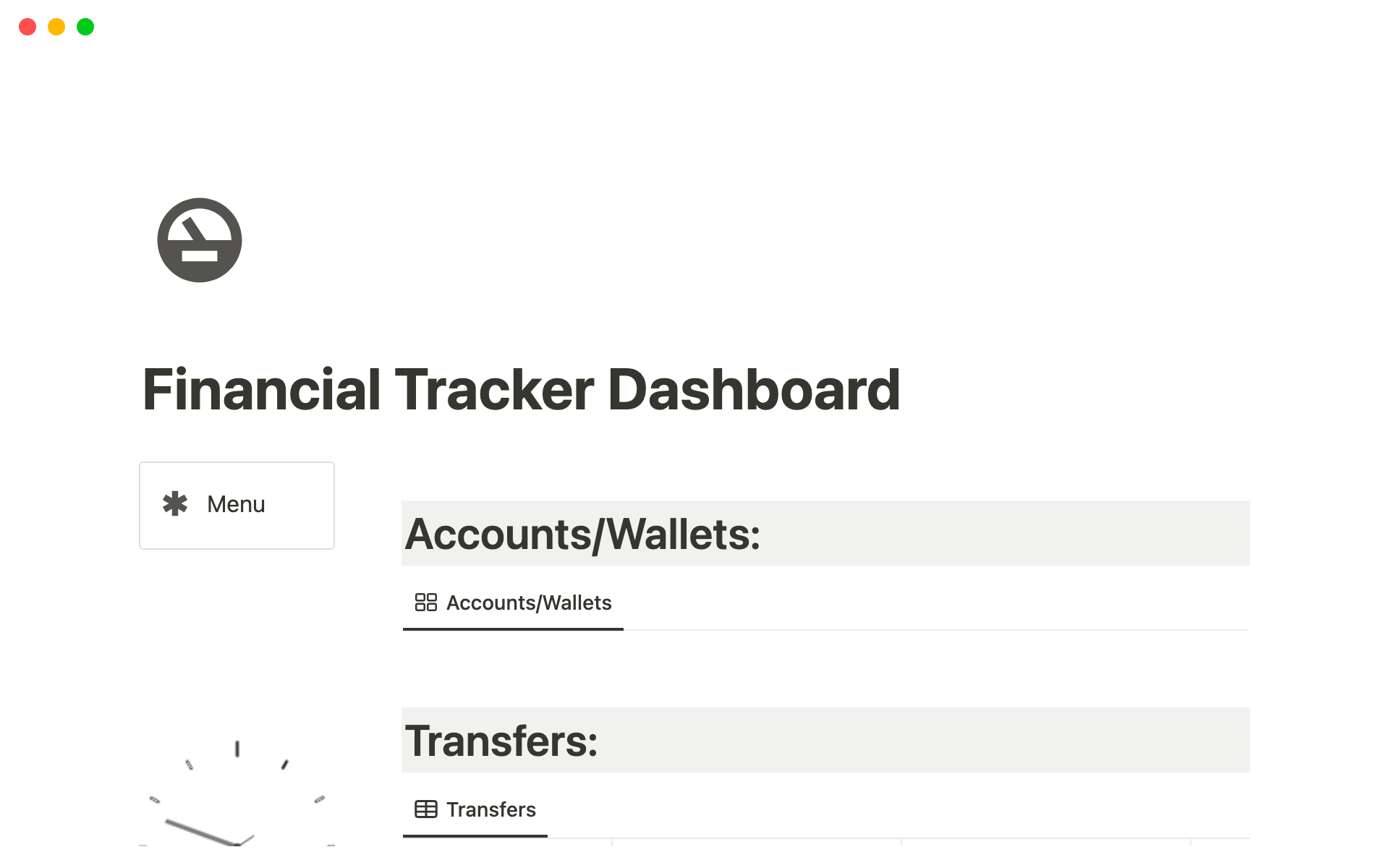Click the yellow minimize window button
1389x868 pixels.
point(56,27)
